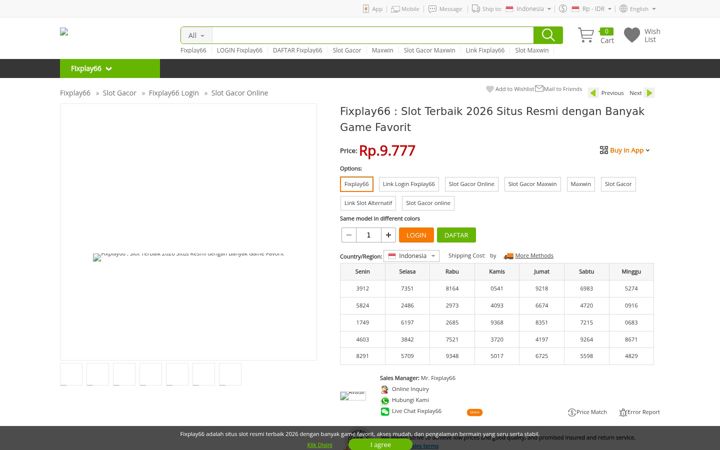
Task: Open the More Methods link
Action: [534, 256]
